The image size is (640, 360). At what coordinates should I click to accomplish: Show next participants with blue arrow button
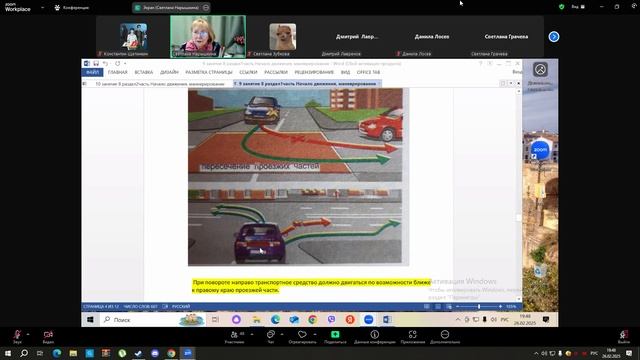coord(554,37)
